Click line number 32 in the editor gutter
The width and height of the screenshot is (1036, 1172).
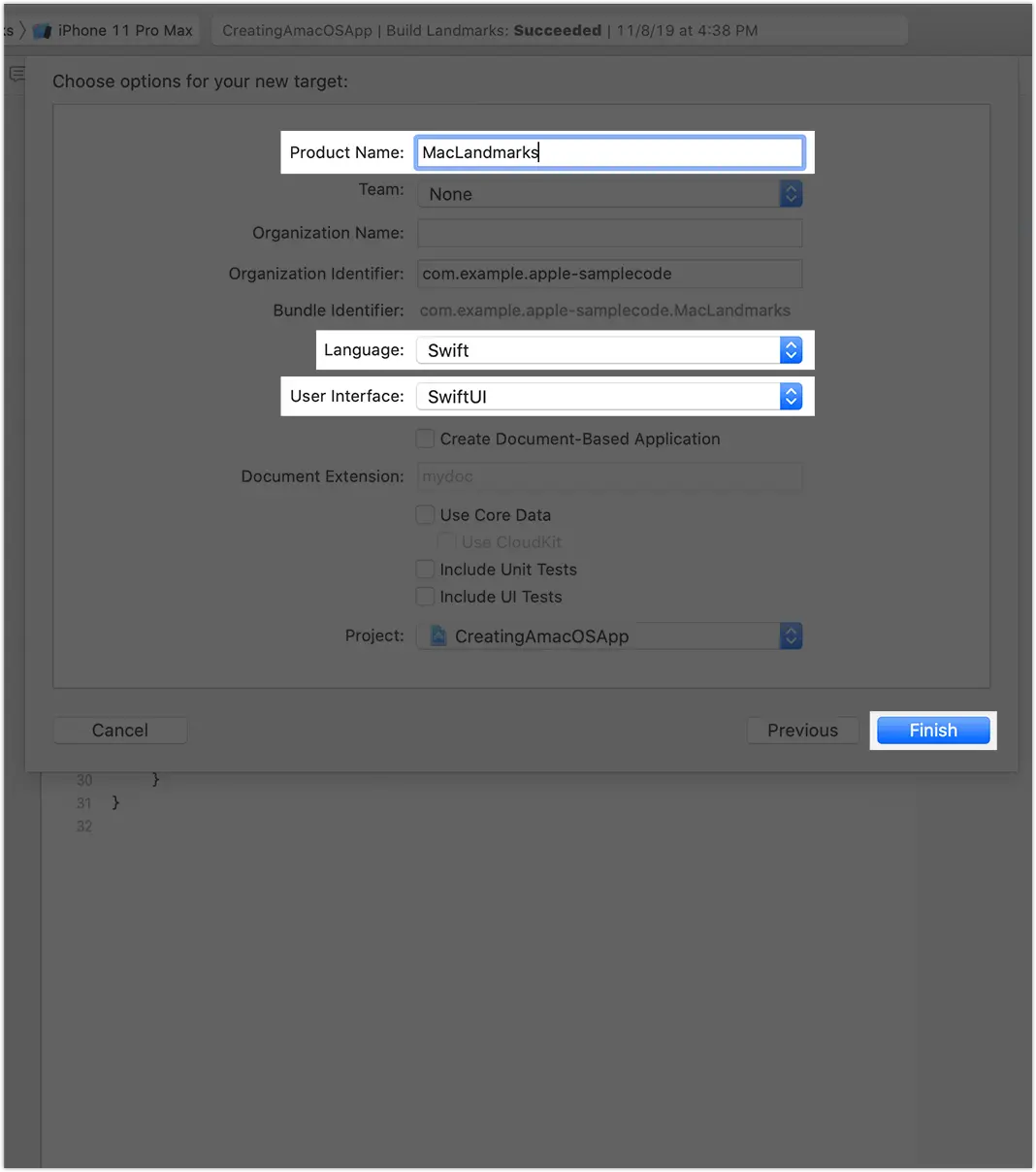coord(84,827)
